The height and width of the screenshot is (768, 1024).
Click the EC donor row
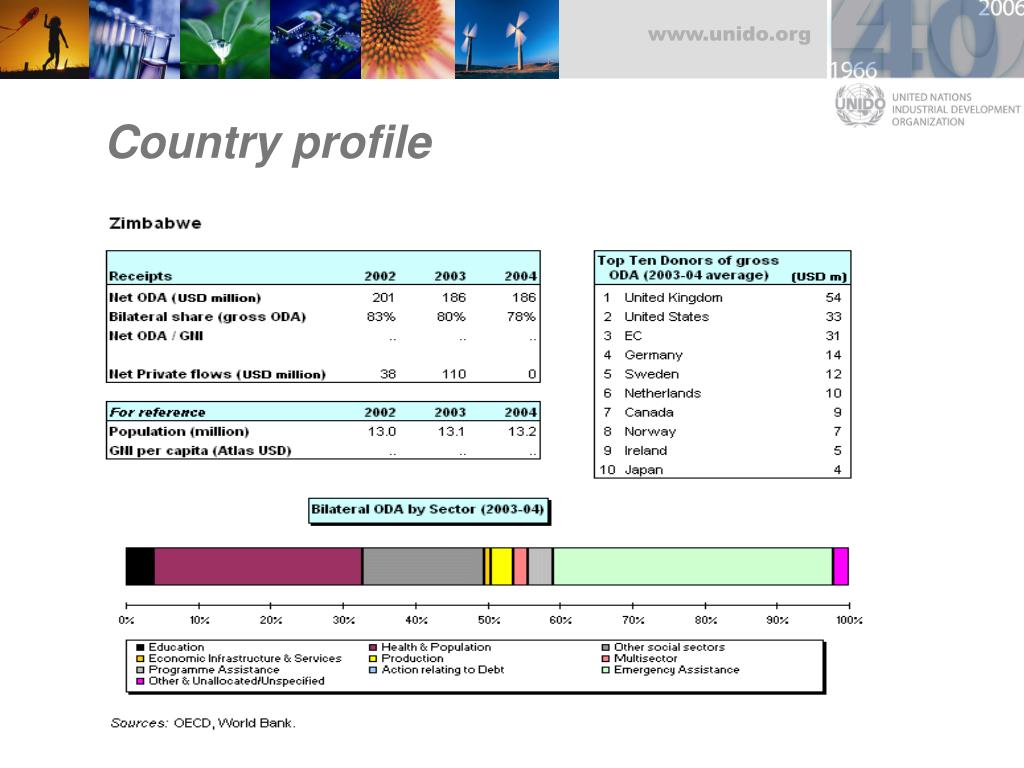click(722, 336)
